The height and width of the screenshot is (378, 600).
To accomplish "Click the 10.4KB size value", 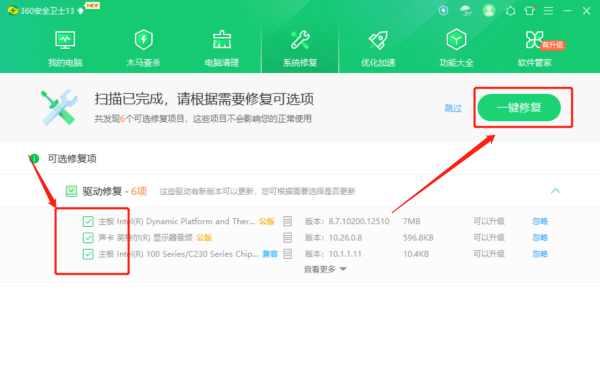I will click(416, 254).
